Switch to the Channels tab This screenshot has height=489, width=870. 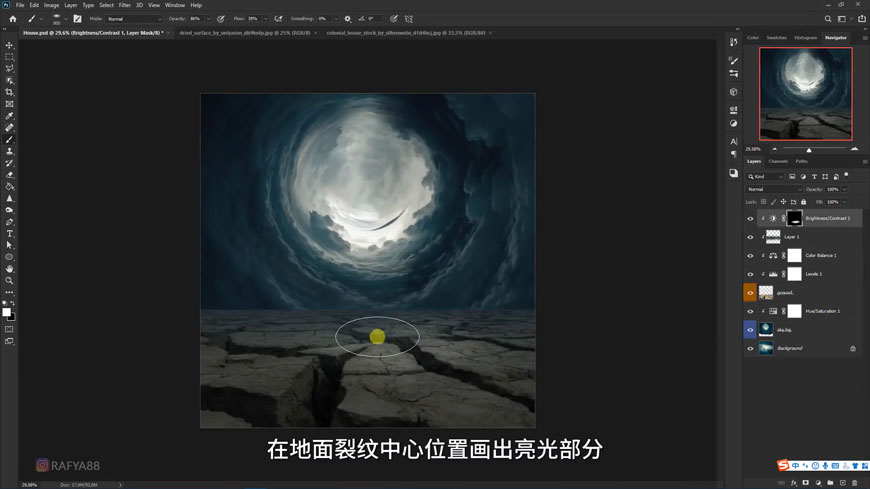(x=777, y=161)
